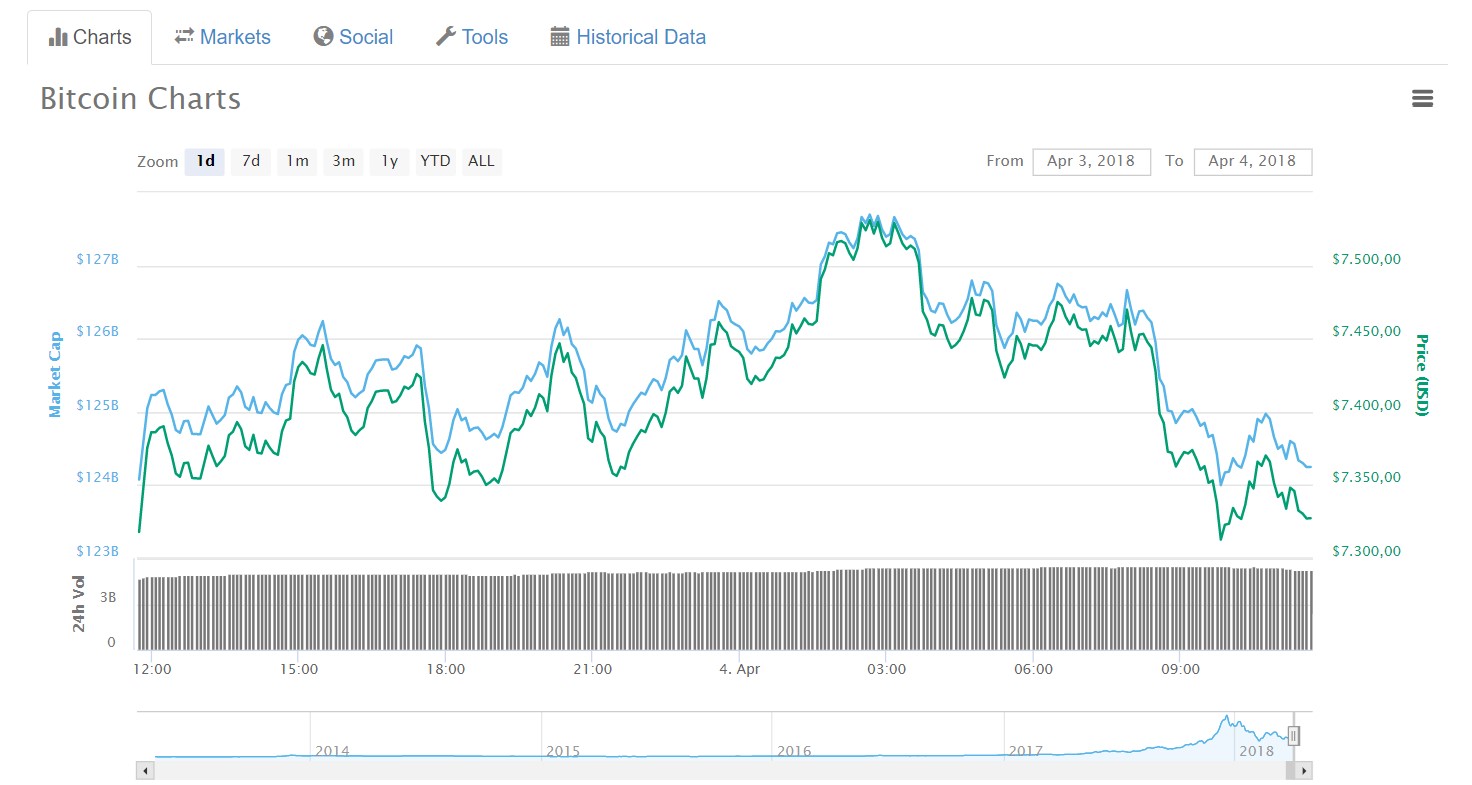Click the 24h Vol axis label
Image resolution: width=1472 pixels, height=785 pixels.
pyautogui.click(x=79, y=604)
